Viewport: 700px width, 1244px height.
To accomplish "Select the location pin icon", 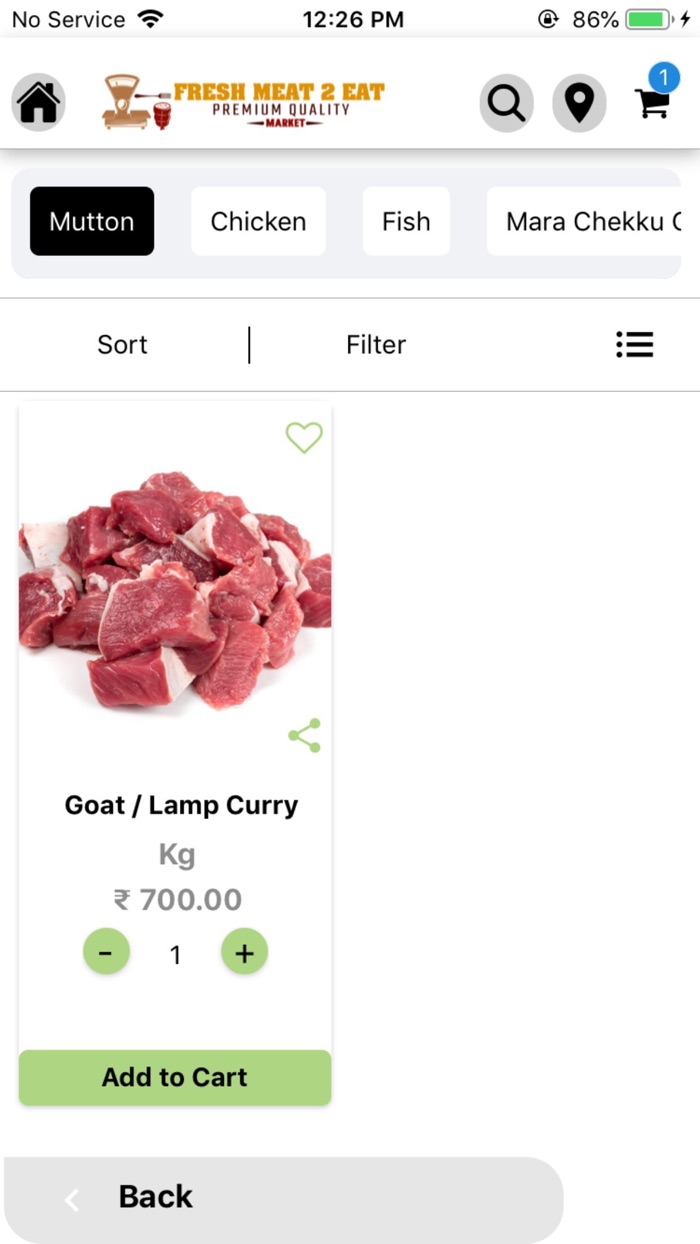I will pyautogui.click(x=579, y=101).
